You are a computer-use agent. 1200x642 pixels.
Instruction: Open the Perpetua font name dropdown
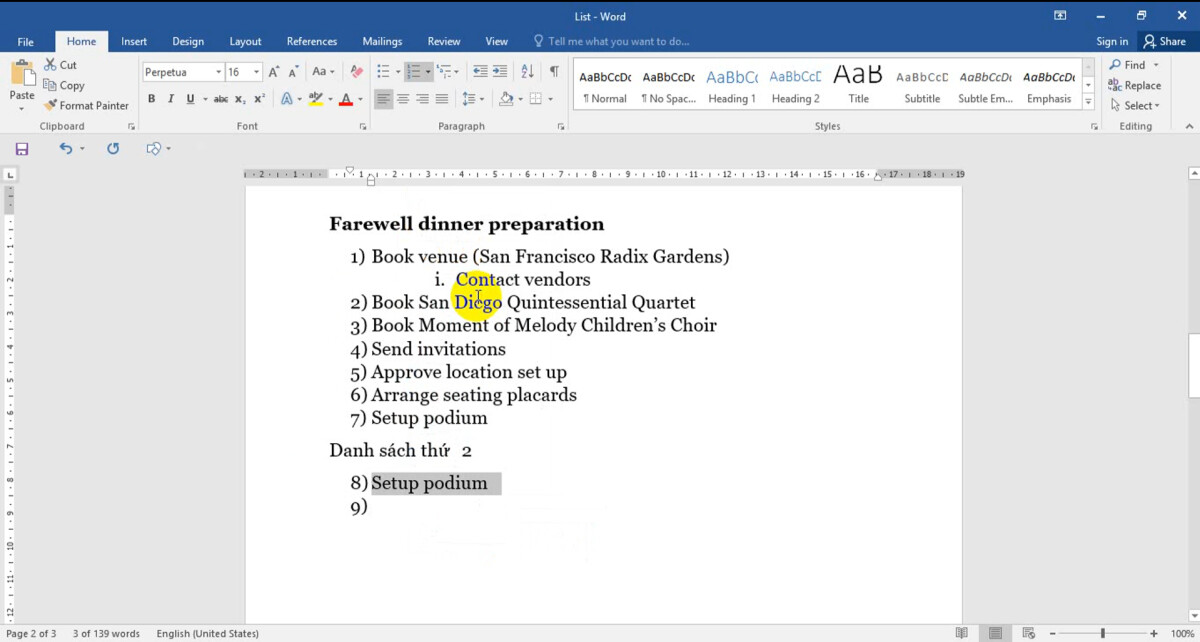(x=219, y=72)
